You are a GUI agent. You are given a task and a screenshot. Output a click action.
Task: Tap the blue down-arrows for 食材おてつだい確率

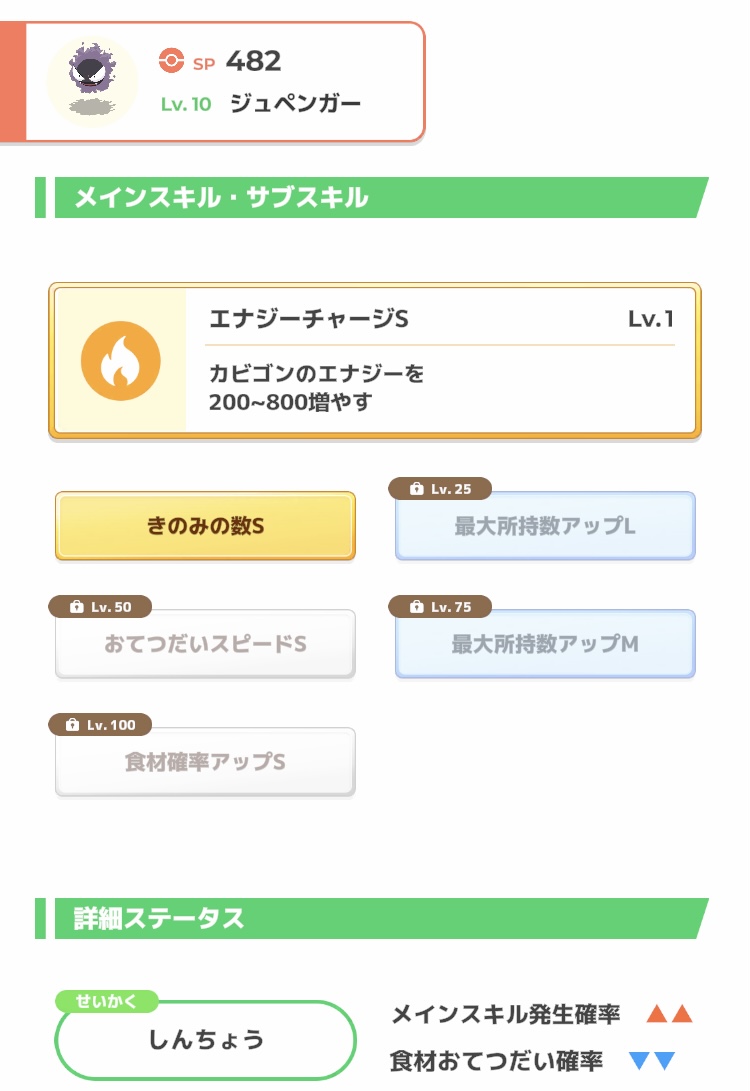pyautogui.click(x=652, y=1060)
